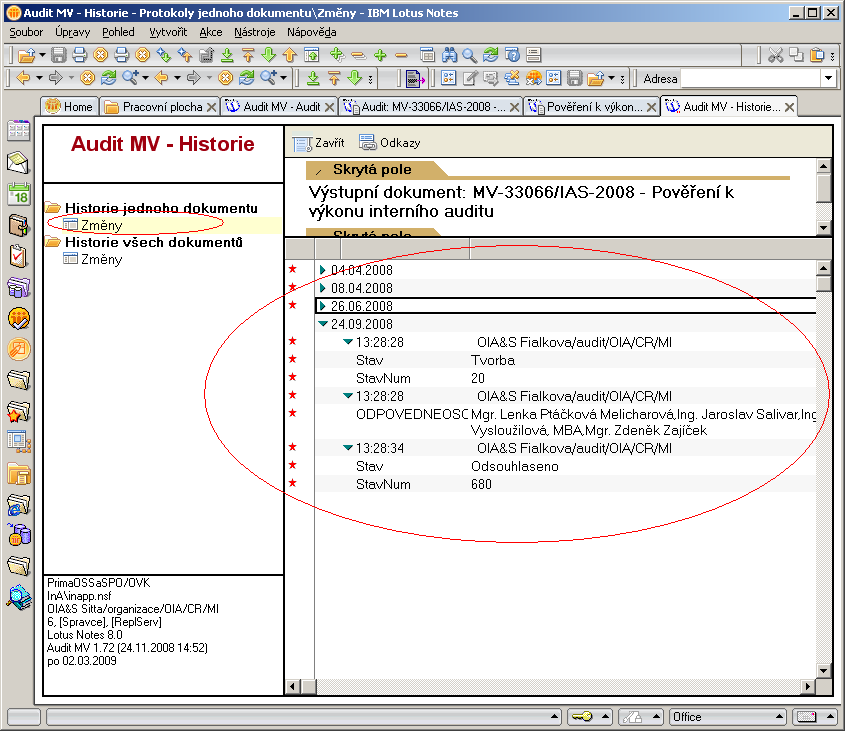Click the Paste clipboard icon in the toolbar
Image resolution: width=845 pixels, height=731 pixels.
coord(818,55)
